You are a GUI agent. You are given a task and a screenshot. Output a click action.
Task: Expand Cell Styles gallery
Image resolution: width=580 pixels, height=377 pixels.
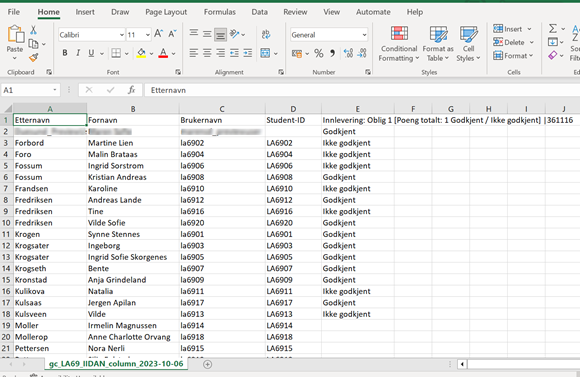(x=468, y=44)
